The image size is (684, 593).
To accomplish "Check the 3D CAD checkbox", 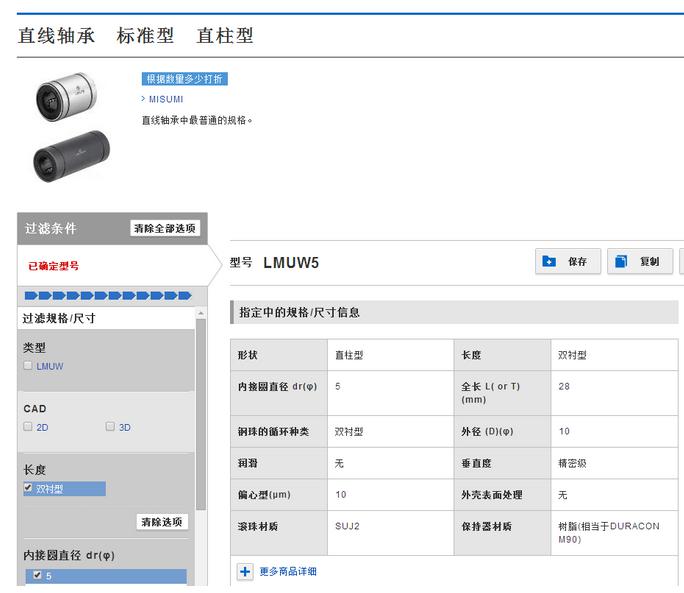I will click(x=111, y=427).
